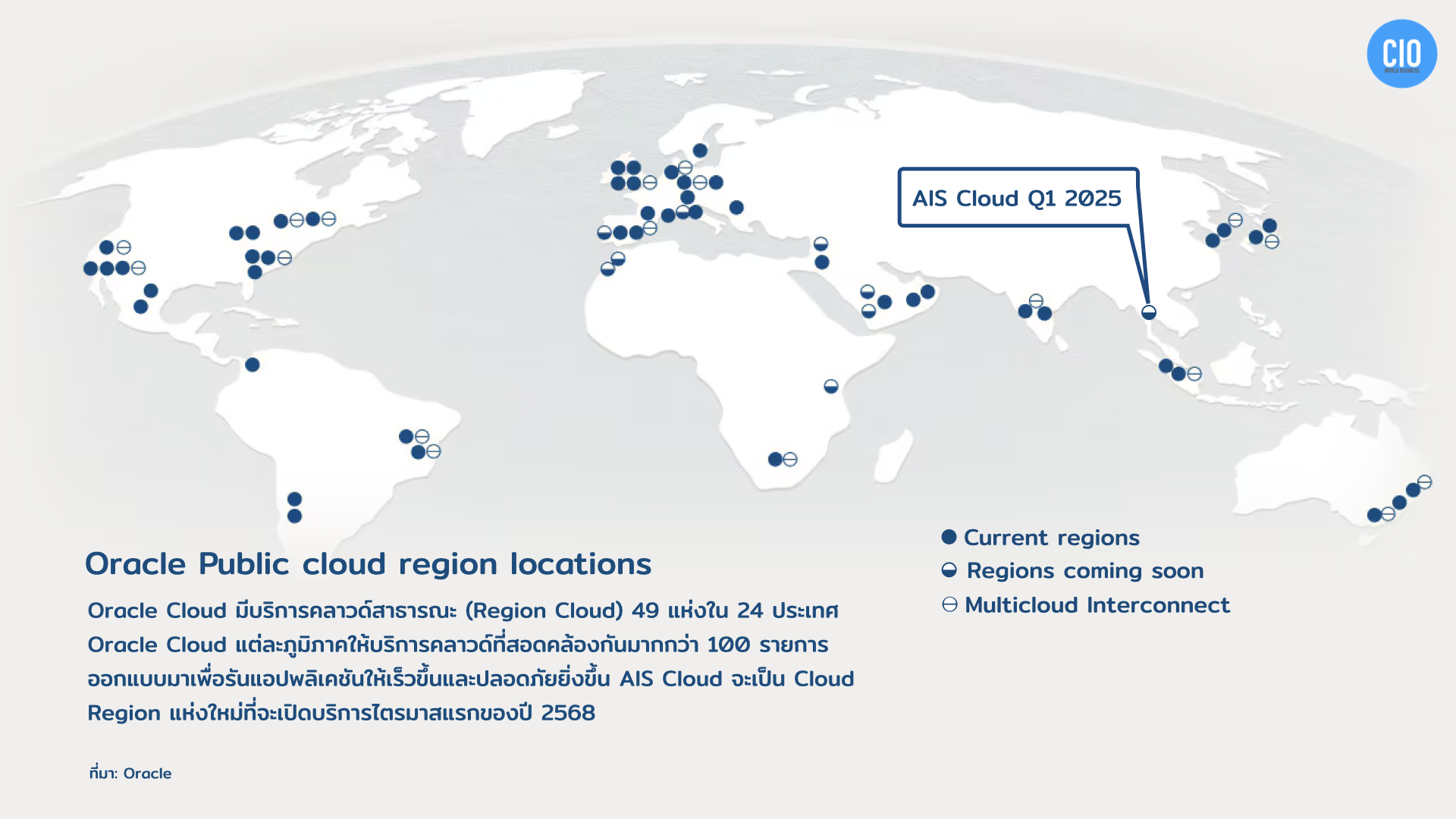Viewport: 1456px width, 819px height.
Task: Click the Thailand coming-soon region marker
Action: (x=1149, y=312)
